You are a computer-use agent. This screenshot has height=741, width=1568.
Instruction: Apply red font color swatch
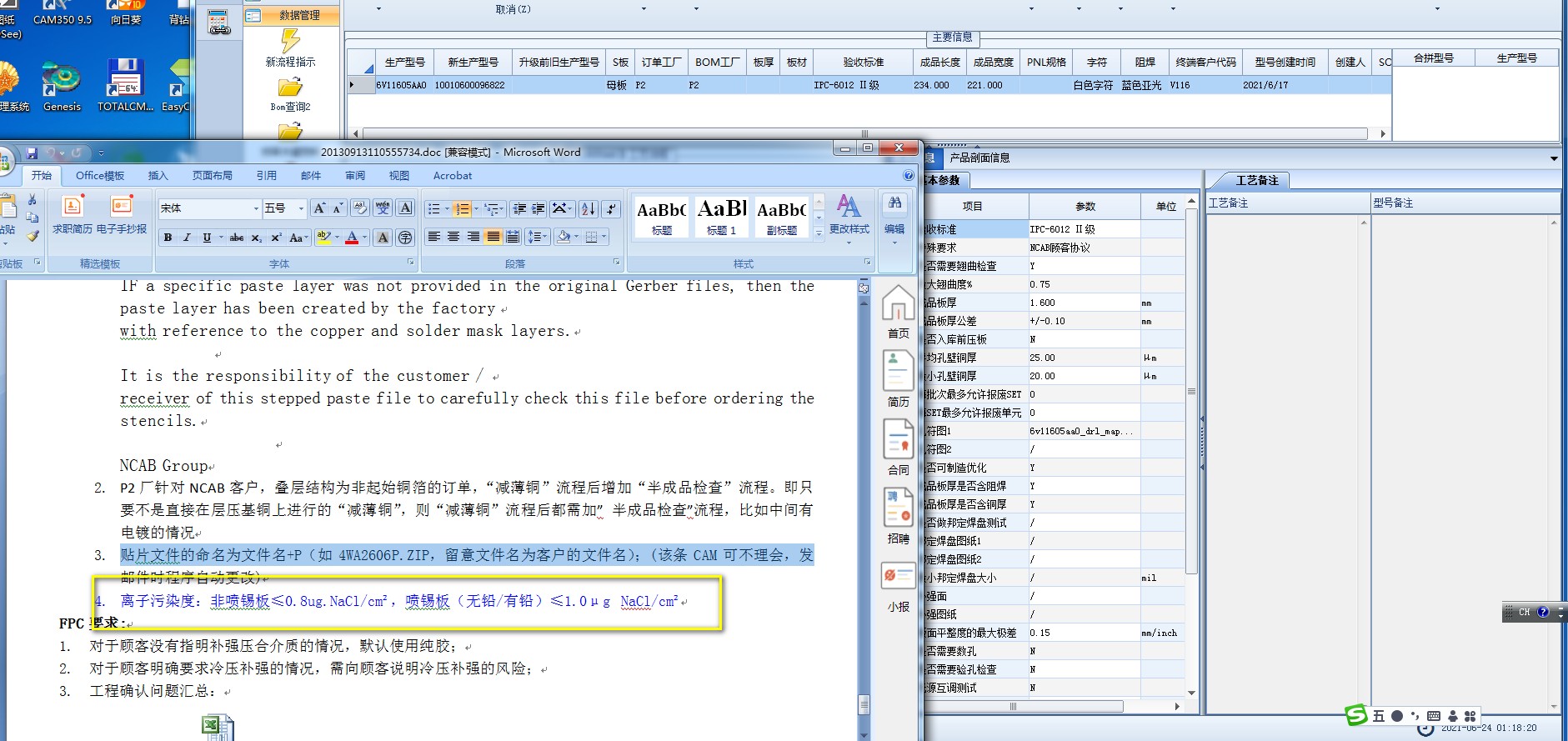(x=352, y=238)
